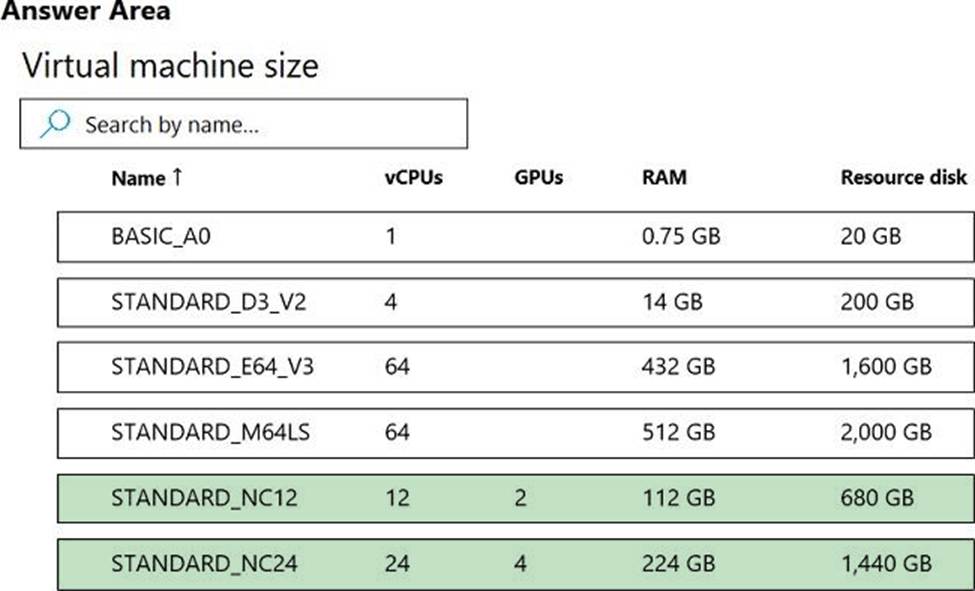Image resolution: width=975 pixels, height=591 pixels.
Task: Select the highlighted STANDARD_NC24 row
Action: (515, 564)
